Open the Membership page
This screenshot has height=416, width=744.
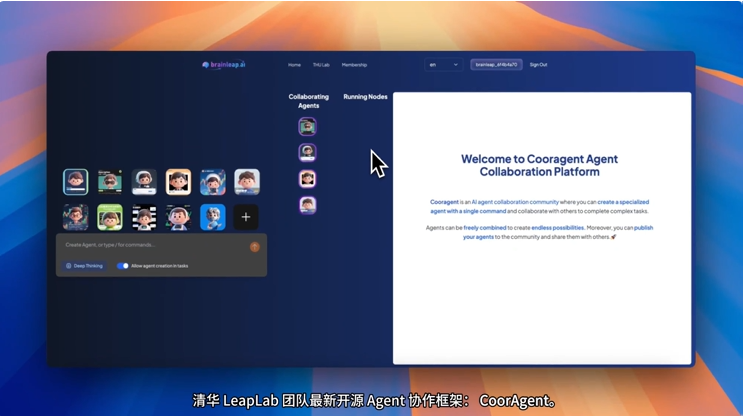click(x=354, y=65)
